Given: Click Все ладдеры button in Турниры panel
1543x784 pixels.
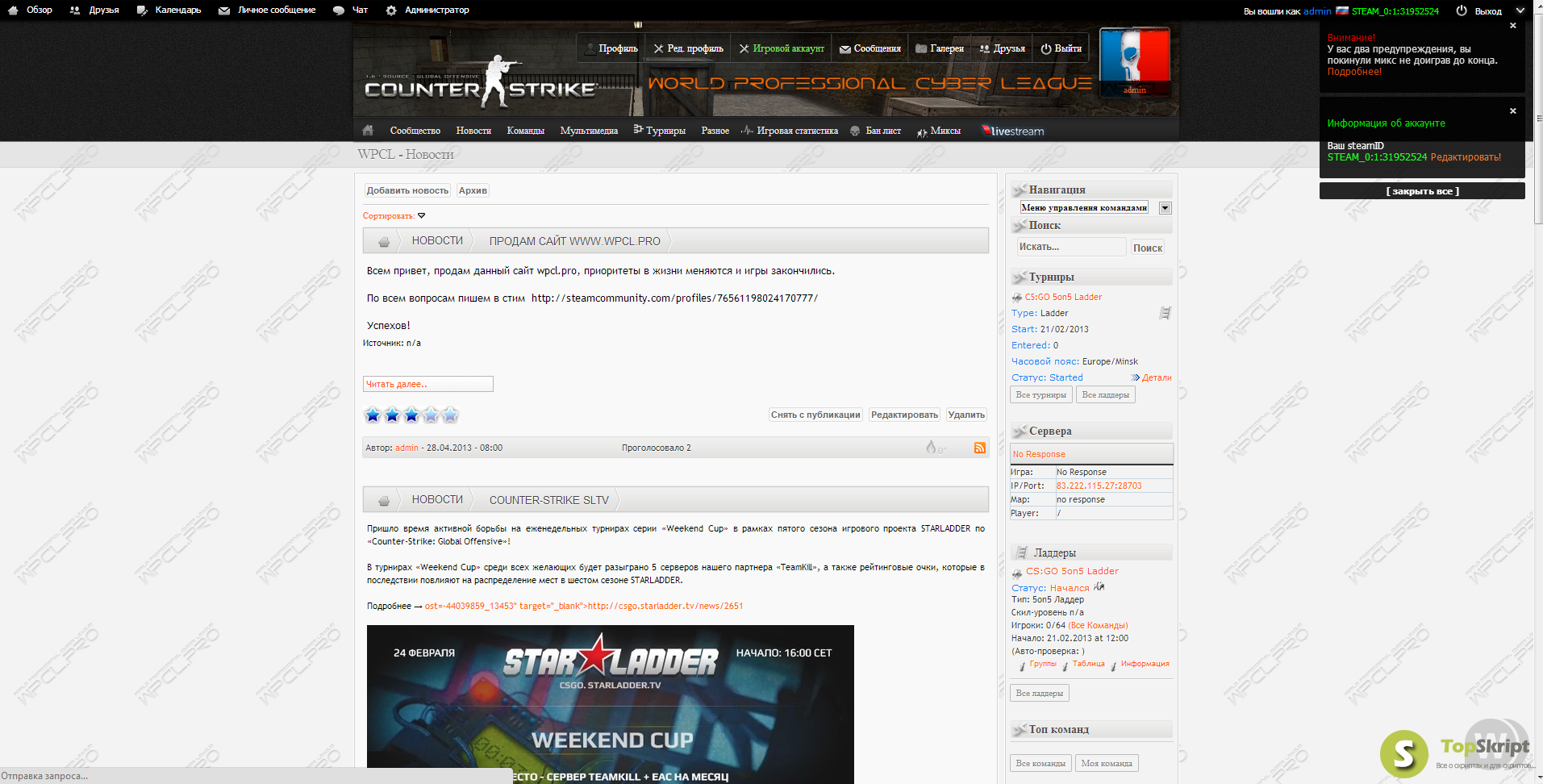Looking at the screenshot, I should point(1106,394).
